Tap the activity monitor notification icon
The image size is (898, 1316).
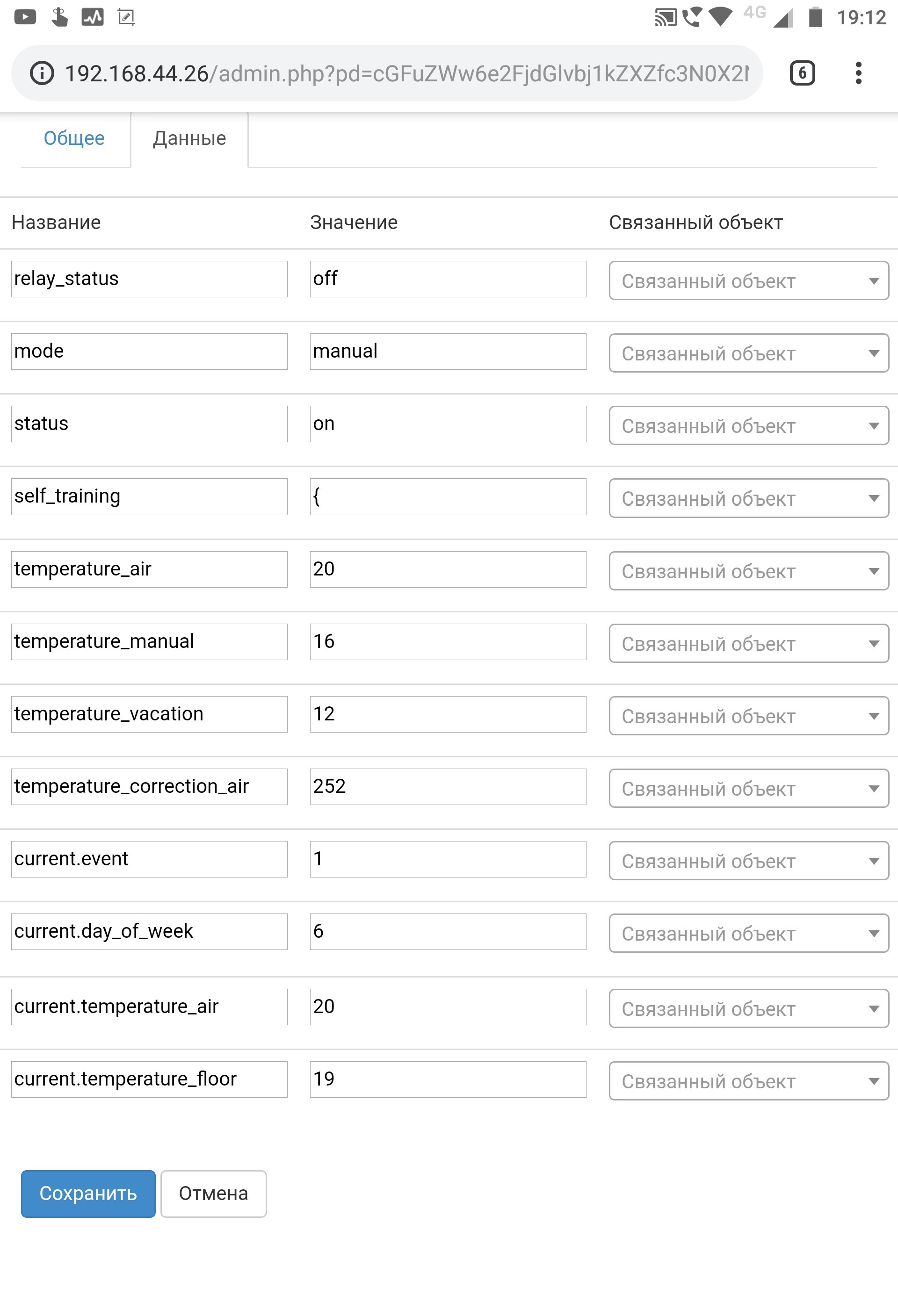click(x=92, y=17)
